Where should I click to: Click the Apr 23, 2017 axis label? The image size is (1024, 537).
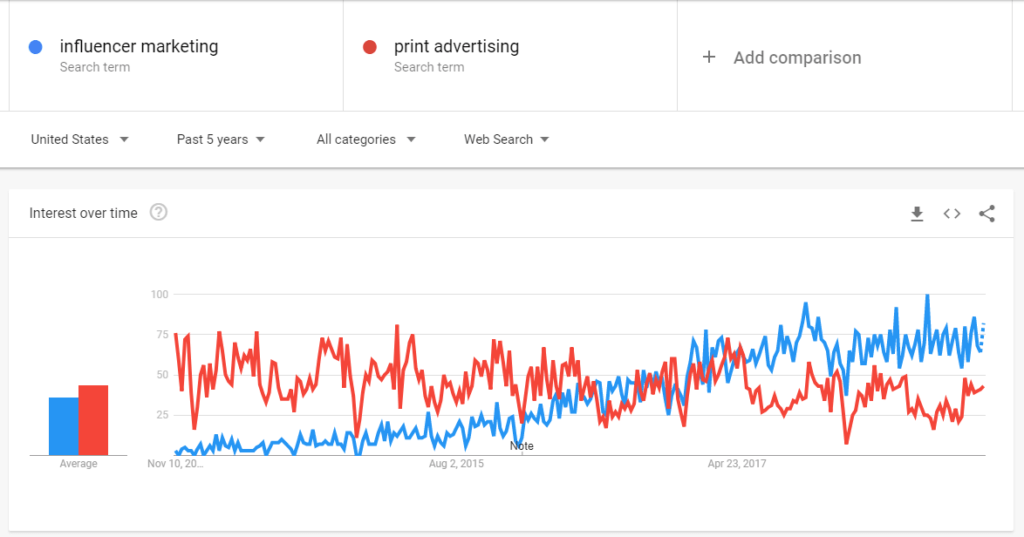tap(737, 463)
